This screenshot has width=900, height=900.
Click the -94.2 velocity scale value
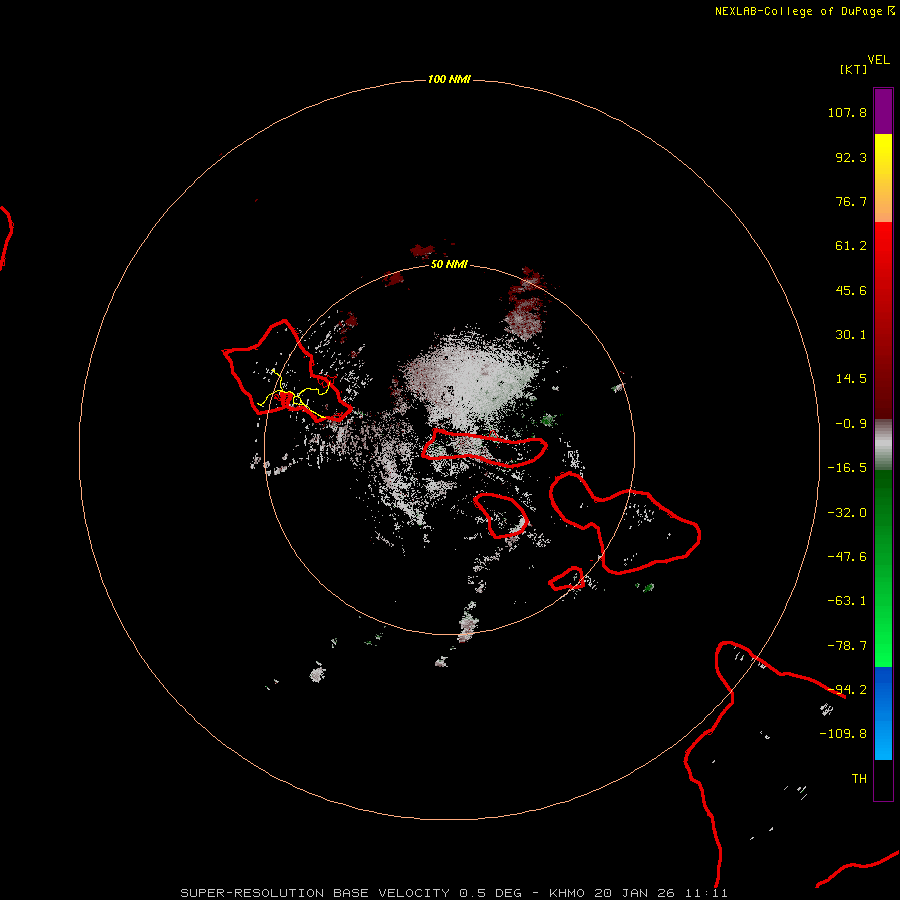tap(847, 690)
